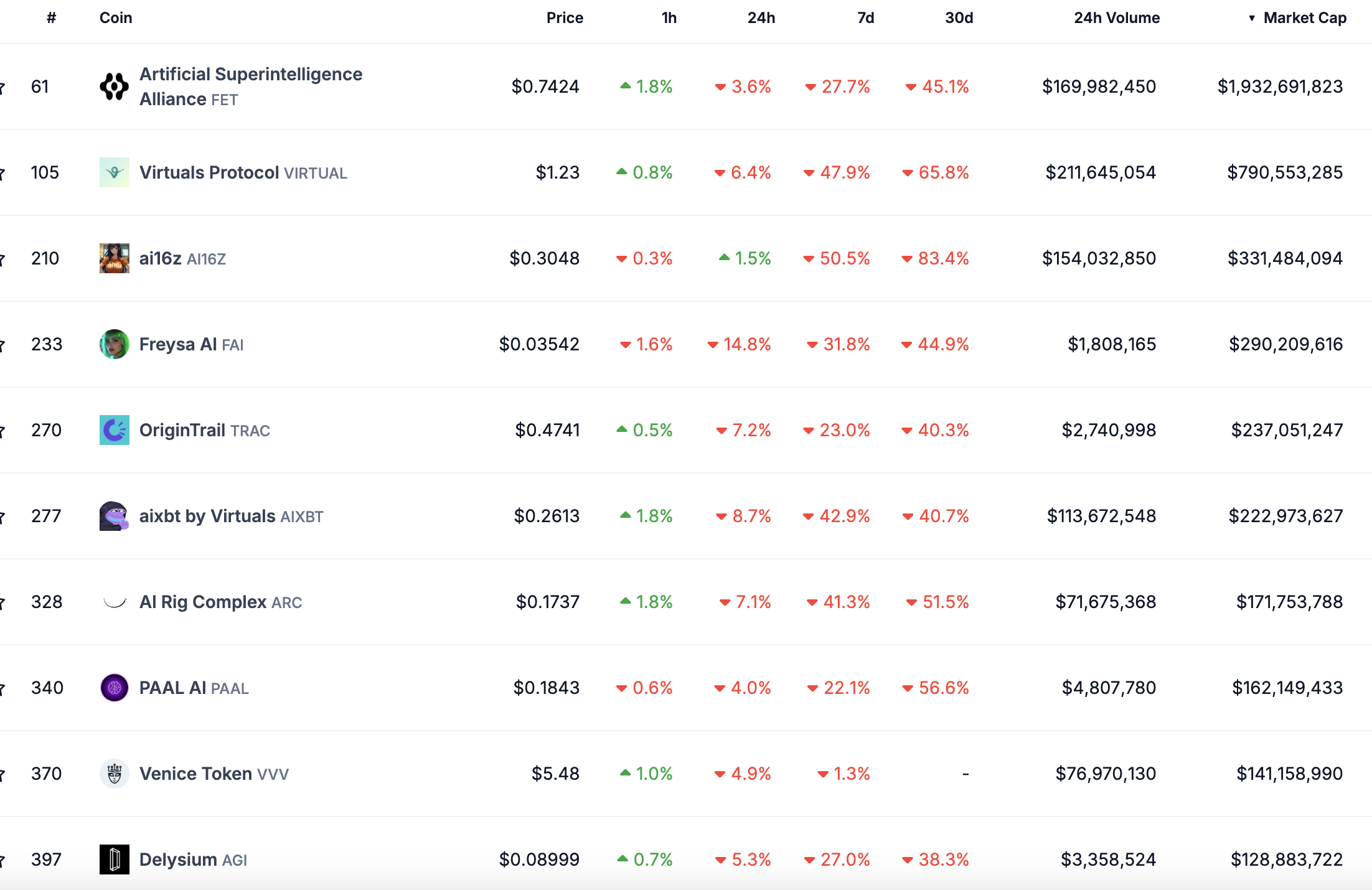The height and width of the screenshot is (890, 1372).
Task: Toggle favorite star for rank 61 row
Action: (x=2, y=87)
